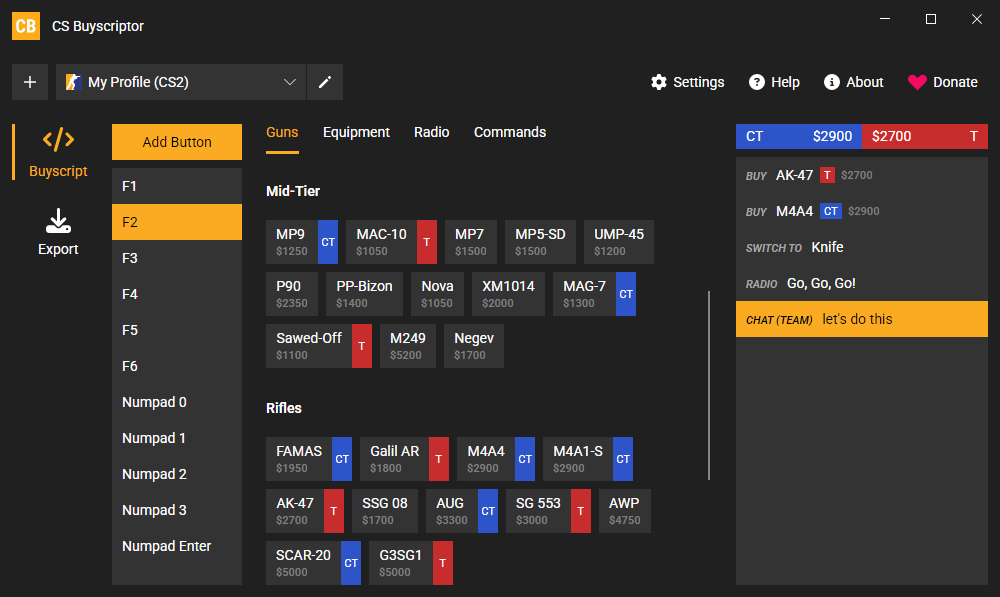Select the SWITCH TO Knife entry
The width and height of the screenshot is (1000, 597).
coord(862,247)
